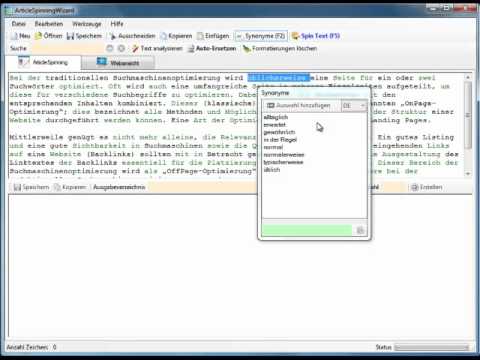Select the first synonym 'alltäglich'
The image size is (480, 360).
[x=275, y=117]
